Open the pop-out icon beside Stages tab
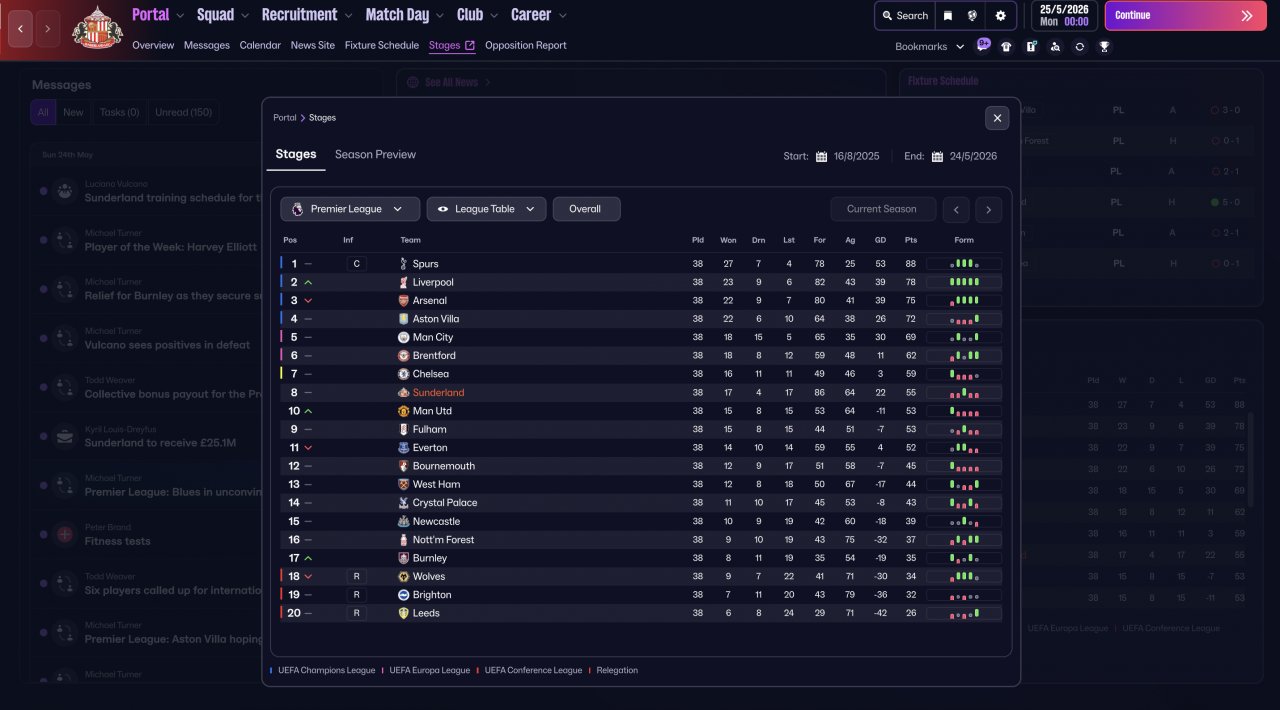 [x=470, y=45]
